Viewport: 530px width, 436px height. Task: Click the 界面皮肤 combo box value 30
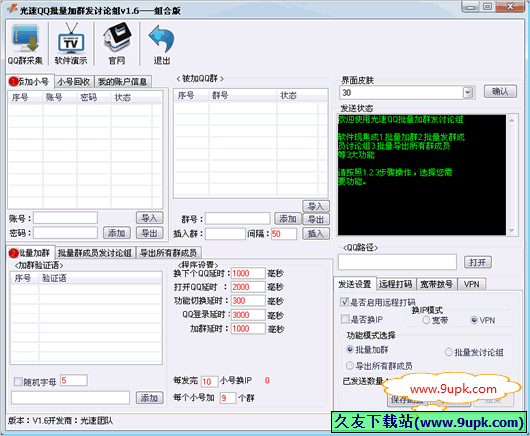click(x=401, y=93)
